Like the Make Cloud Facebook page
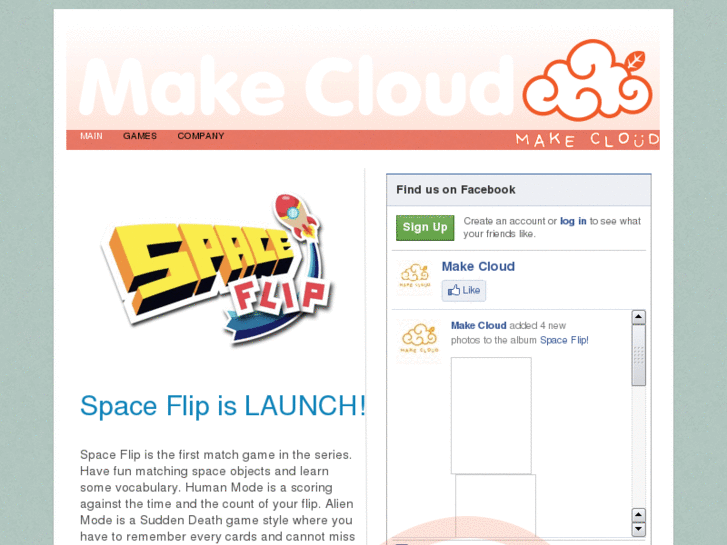This screenshot has width=727, height=545. 464,291
